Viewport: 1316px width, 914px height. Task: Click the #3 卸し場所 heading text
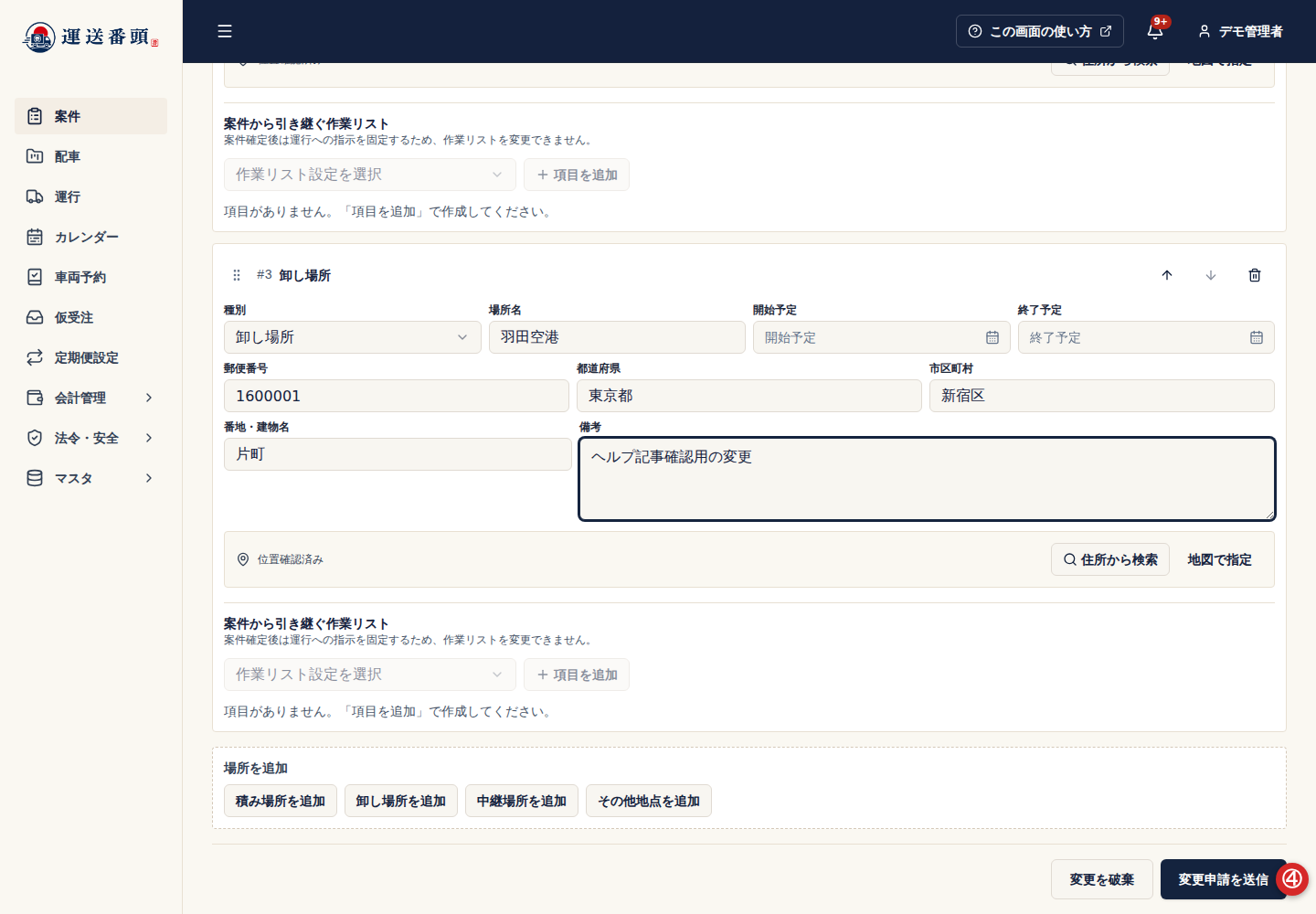pyautogui.click(x=293, y=275)
